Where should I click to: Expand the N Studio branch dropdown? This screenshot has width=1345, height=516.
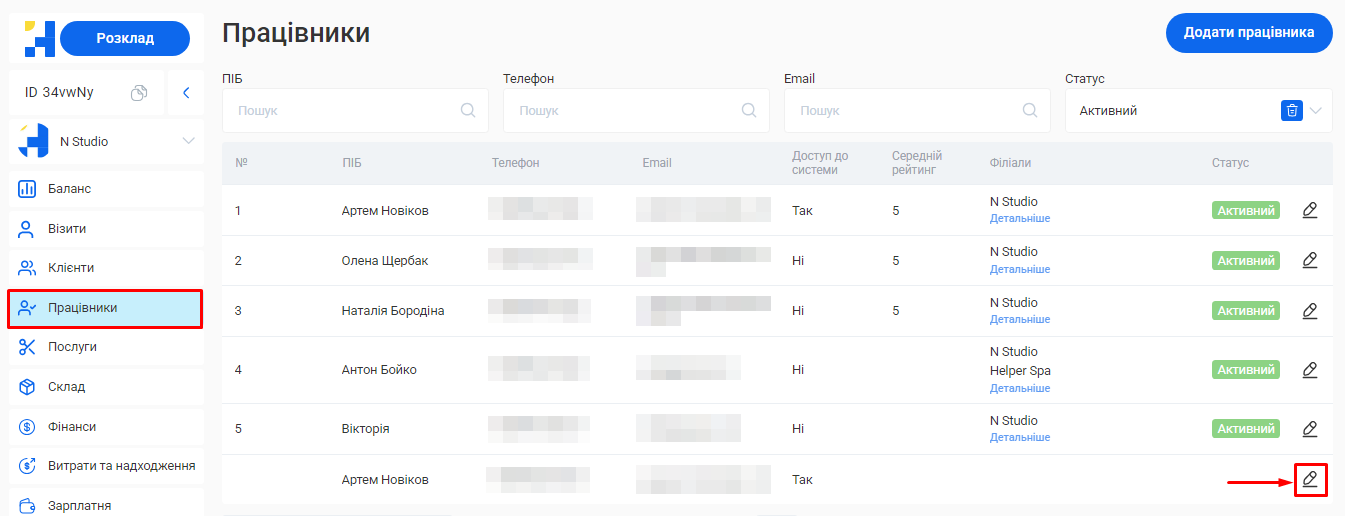188,141
